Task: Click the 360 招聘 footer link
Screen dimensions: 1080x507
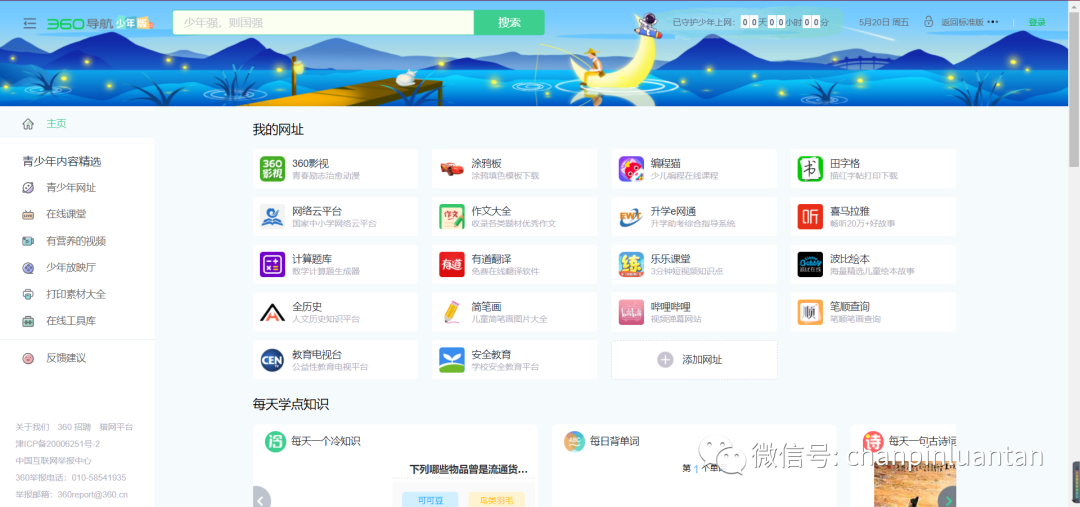Action: point(74,427)
